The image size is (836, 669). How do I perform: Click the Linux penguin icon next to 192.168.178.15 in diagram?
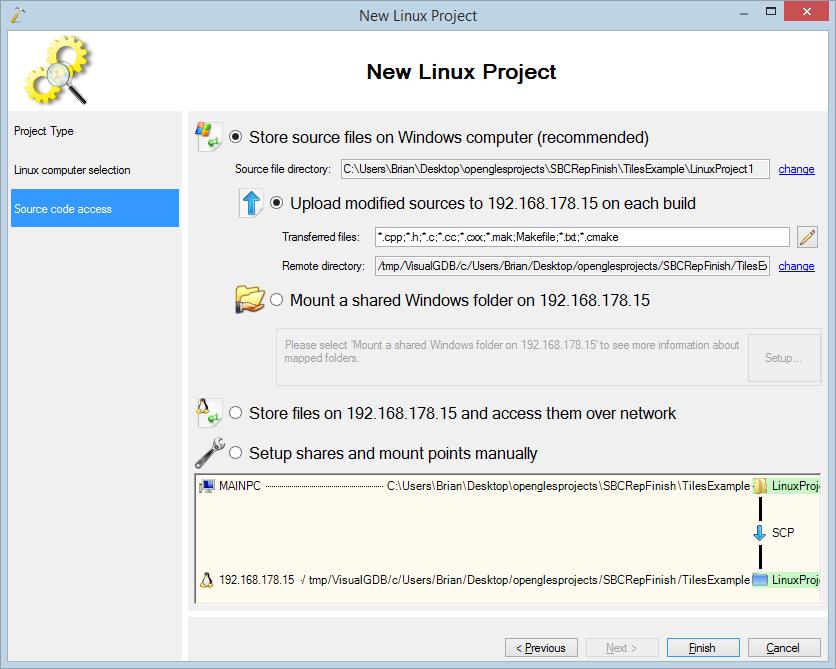point(206,579)
